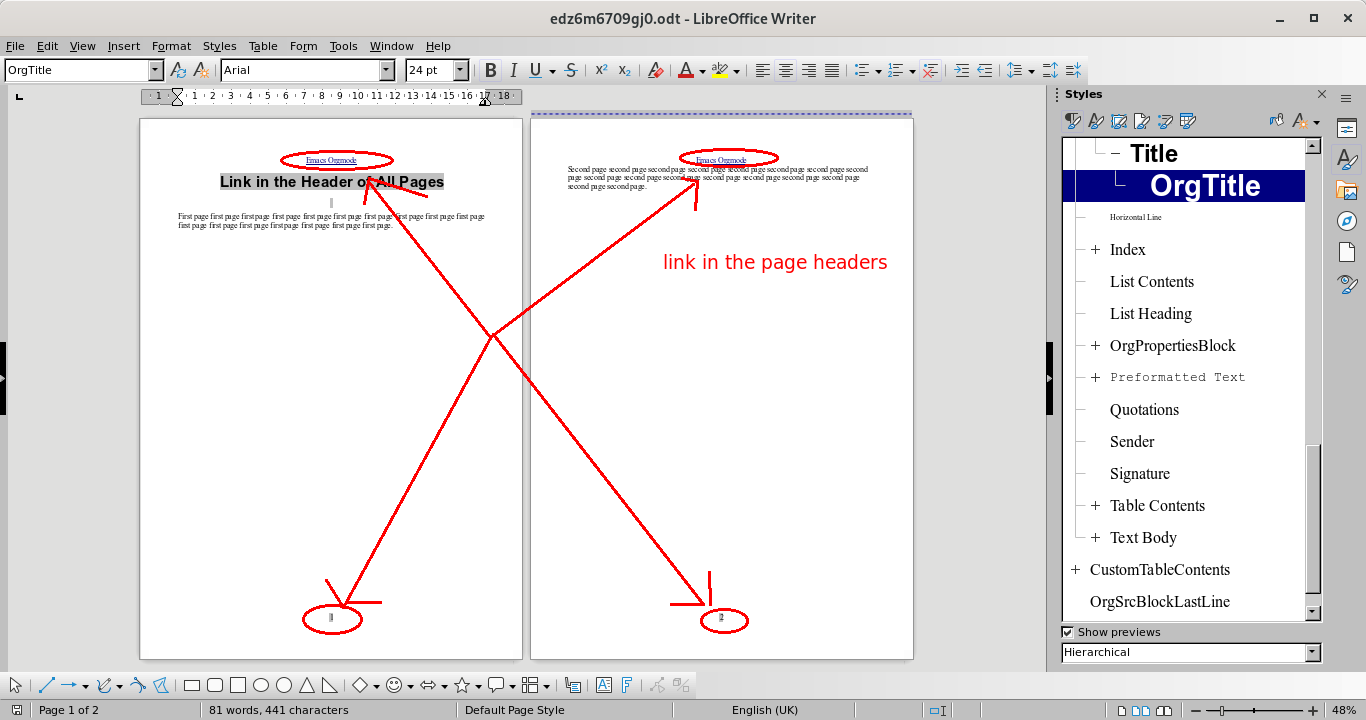Select Paragraph Styles in Styles panel

coord(1073,122)
